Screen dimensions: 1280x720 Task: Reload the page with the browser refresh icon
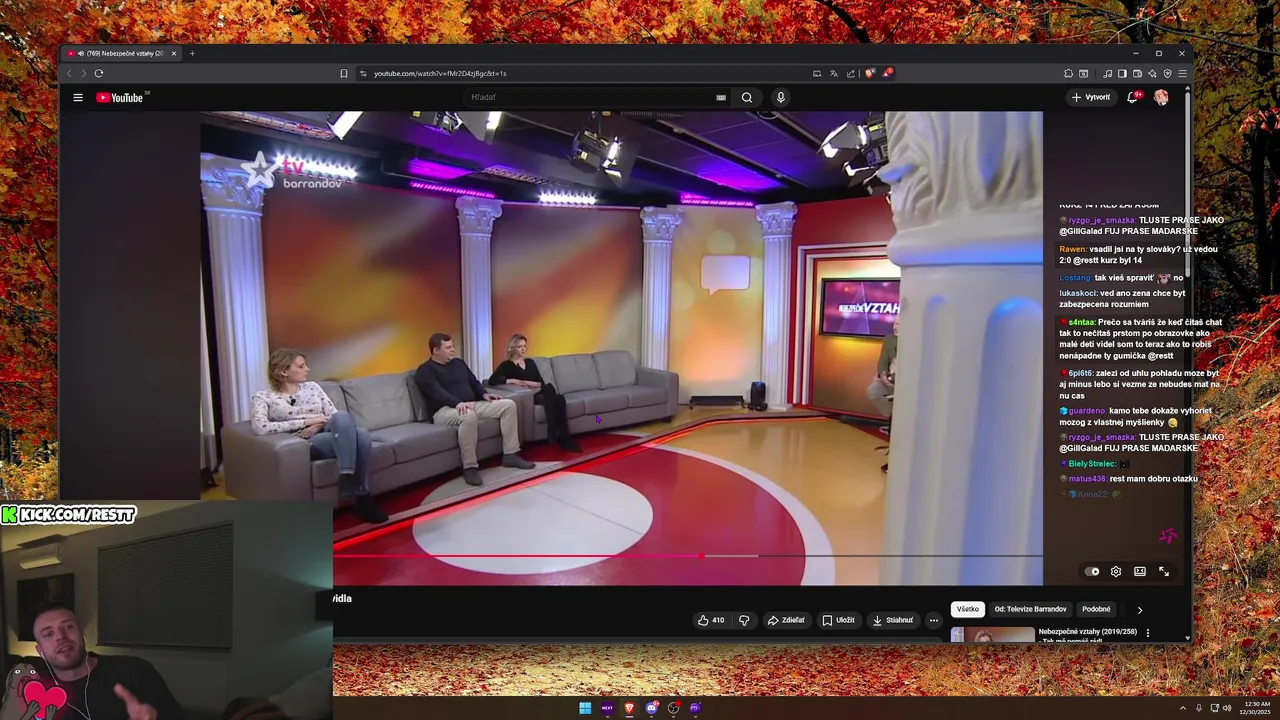coord(99,73)
